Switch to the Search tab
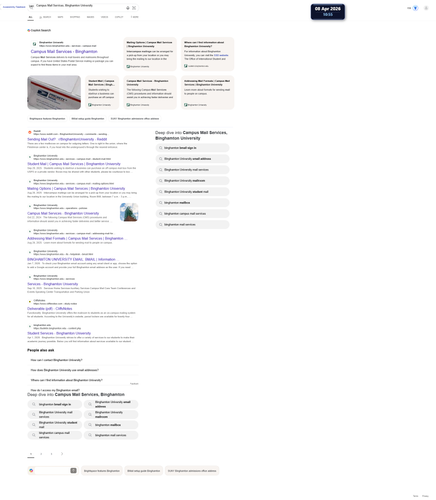This screenshot has width=436, height=500. point(45,17)
